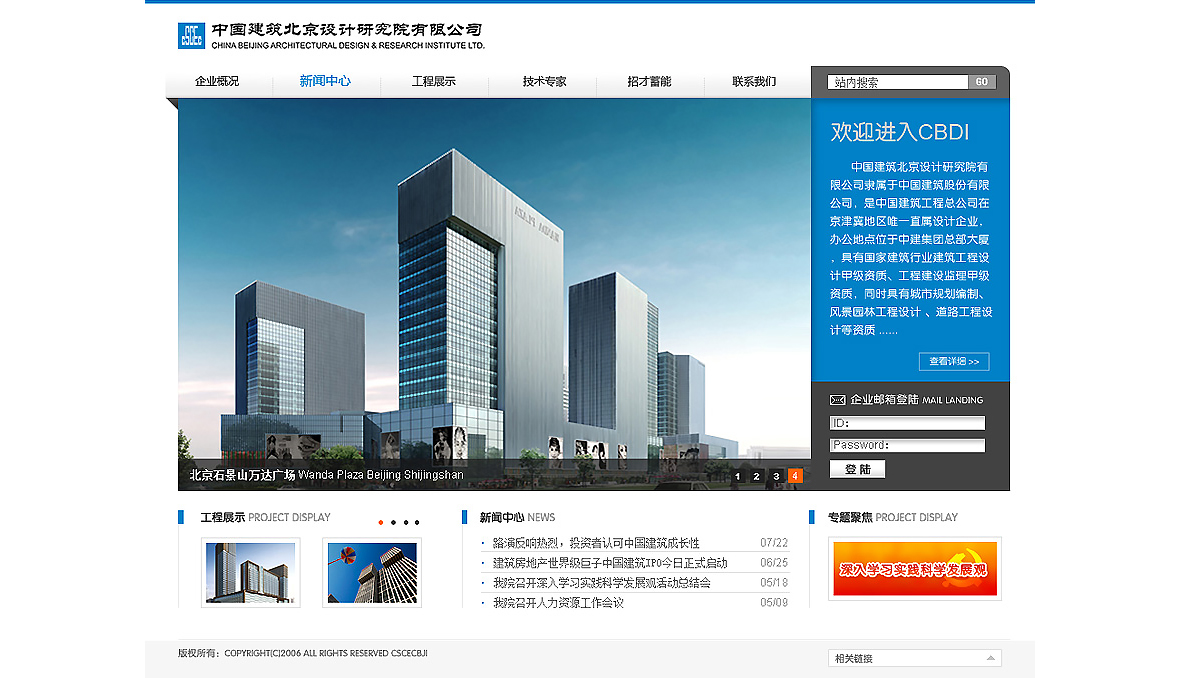Open news 我院召开人力资源工作会议

[x=558, y=603]
